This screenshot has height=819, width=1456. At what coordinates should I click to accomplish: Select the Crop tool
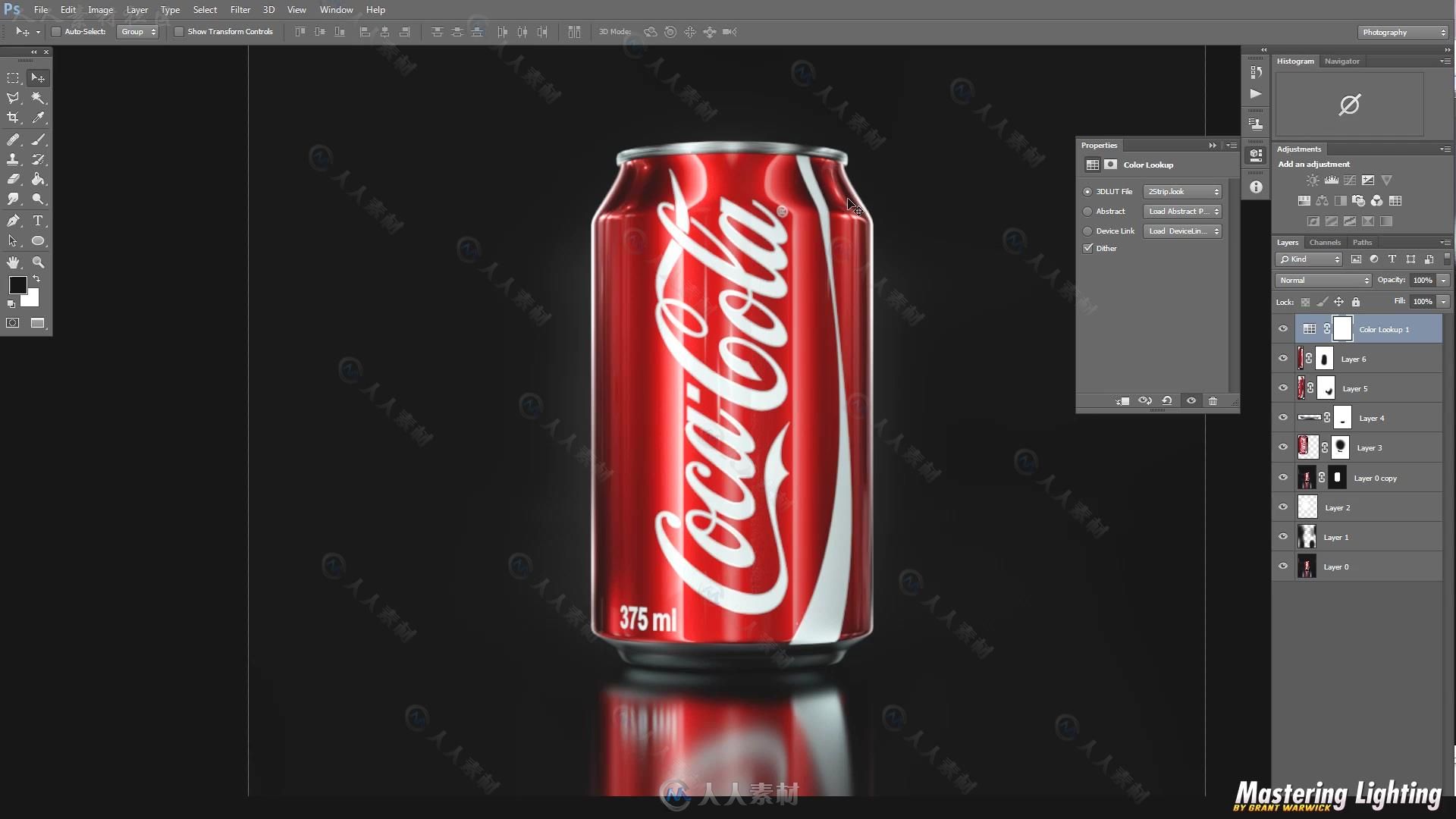pos(13,117)
